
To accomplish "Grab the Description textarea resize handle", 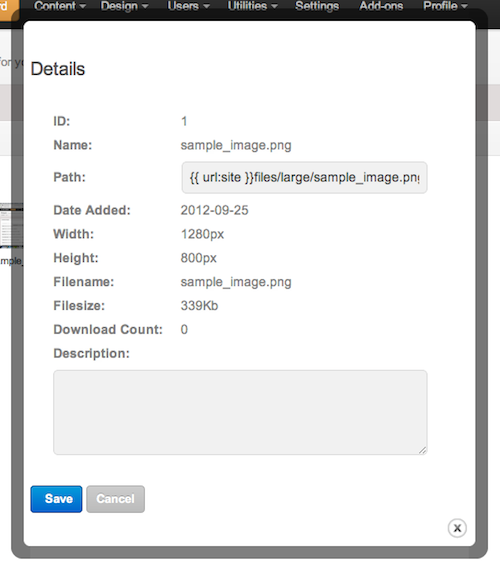I will click(x=422, y=450).
